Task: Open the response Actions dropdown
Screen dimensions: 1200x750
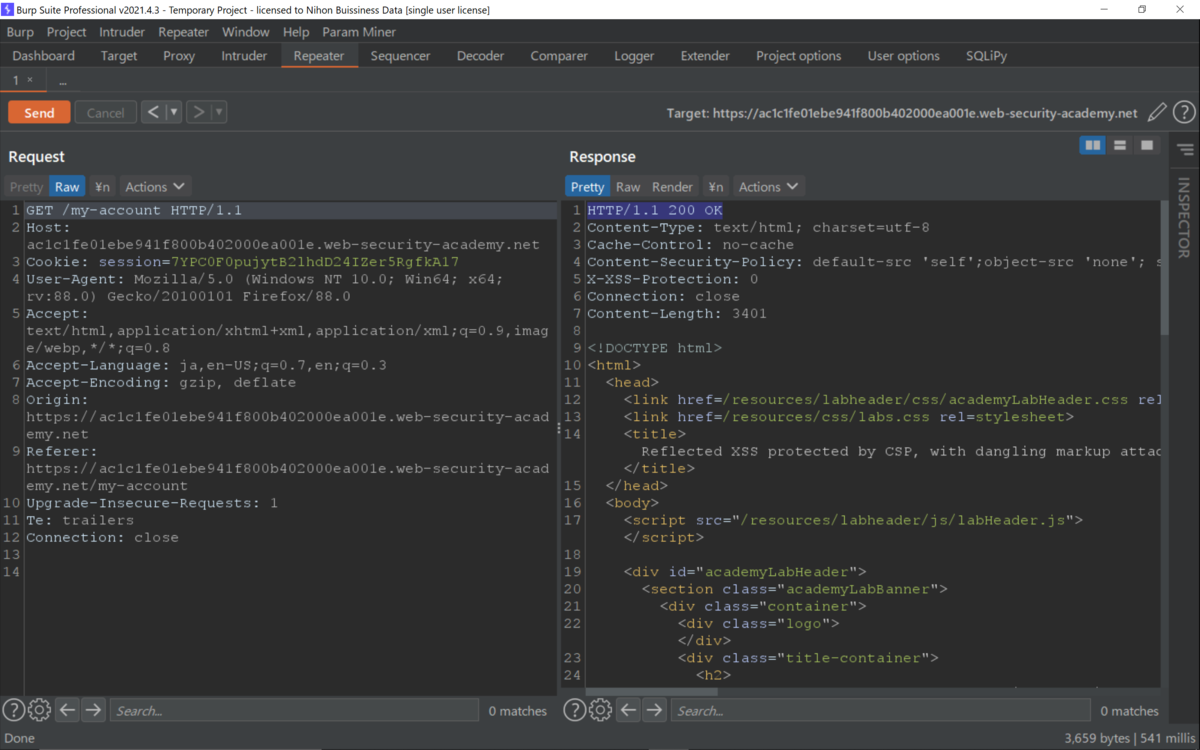Action: tap(768, 187)
